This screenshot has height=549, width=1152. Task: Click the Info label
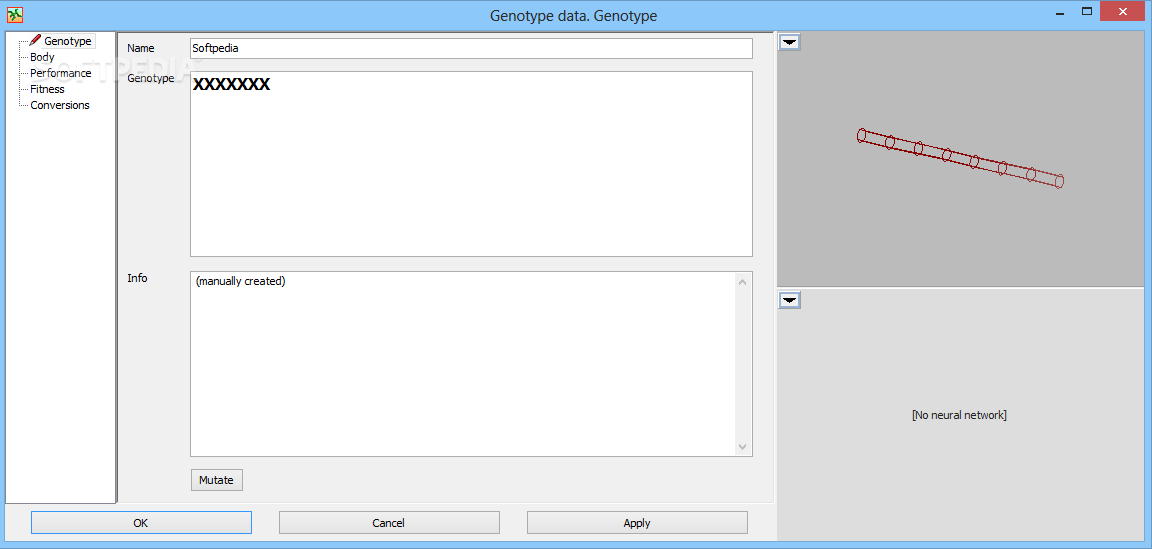tap(137, 278)
